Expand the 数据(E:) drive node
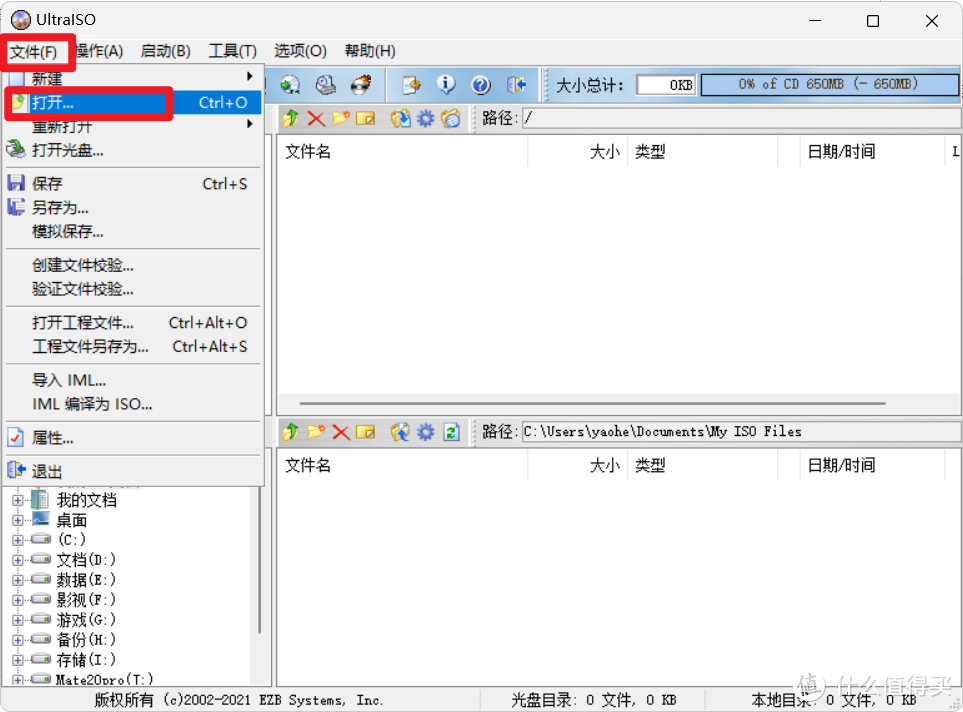 [x=18, y=580]
